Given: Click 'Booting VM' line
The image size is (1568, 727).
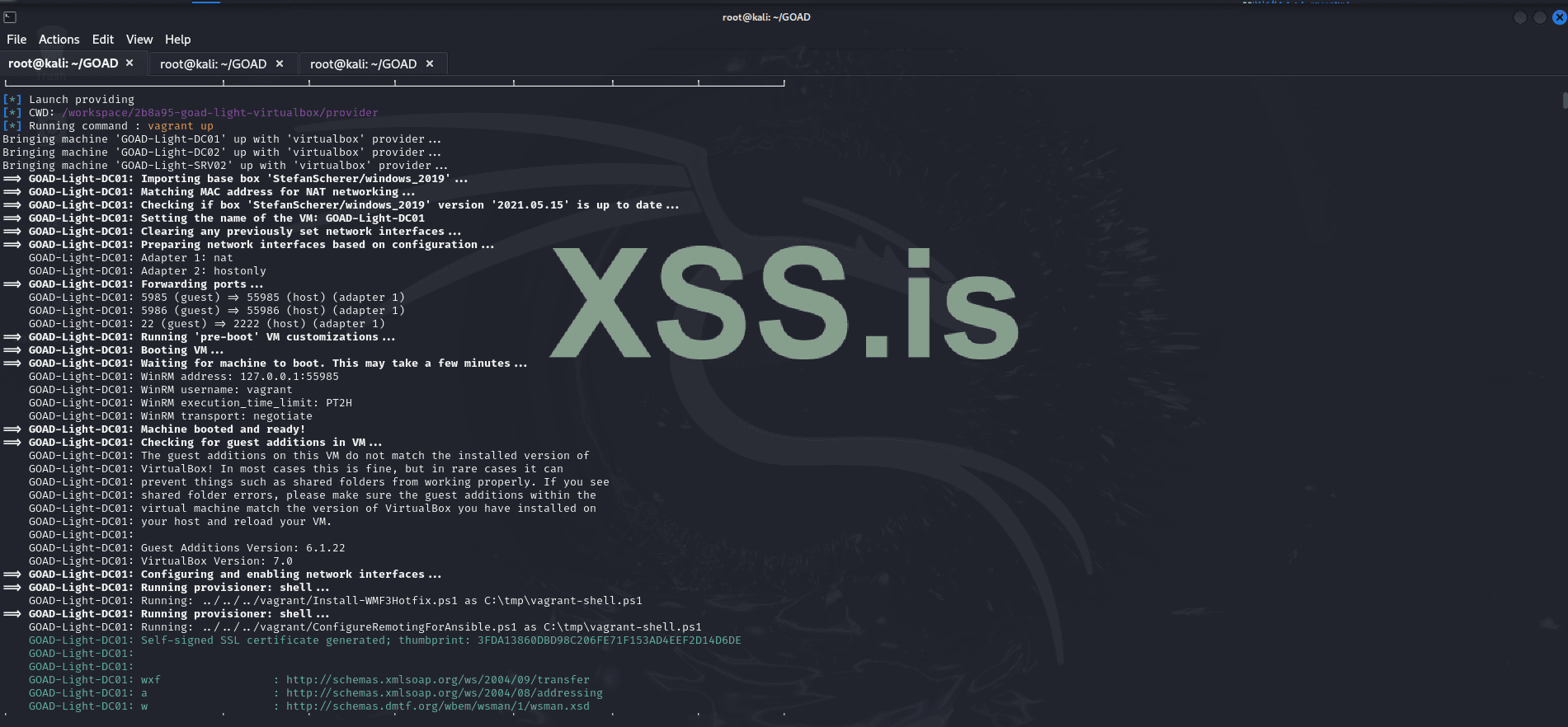Looking at the screenshot, I should click(113, 350).
